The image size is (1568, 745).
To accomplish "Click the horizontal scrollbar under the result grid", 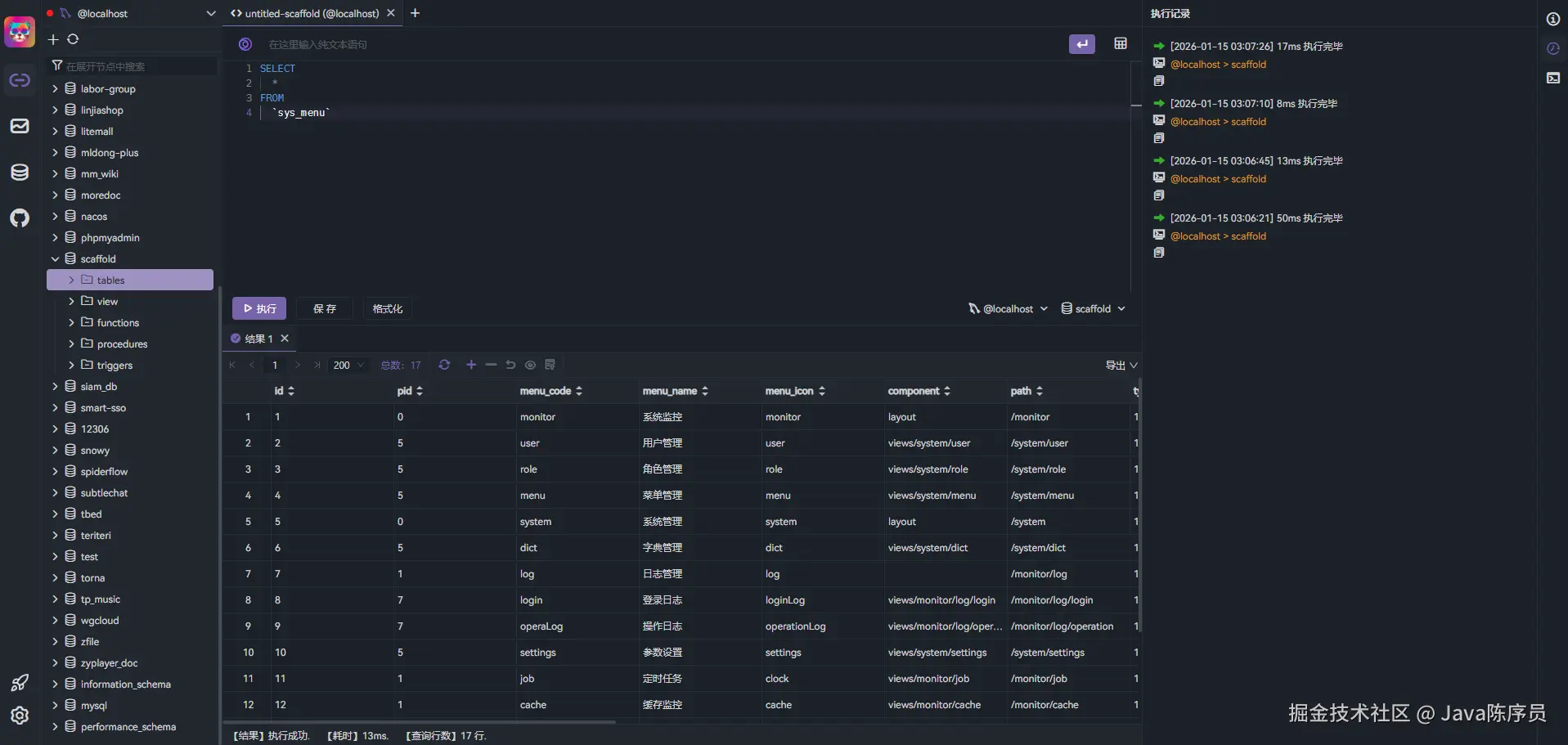I will point(420,722).
